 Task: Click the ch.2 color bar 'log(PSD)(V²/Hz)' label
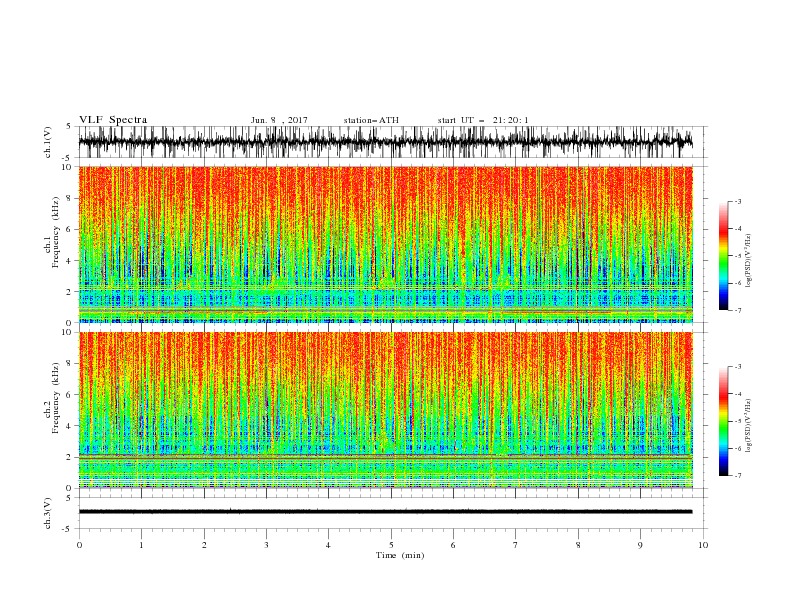click(x=749, y=426)
